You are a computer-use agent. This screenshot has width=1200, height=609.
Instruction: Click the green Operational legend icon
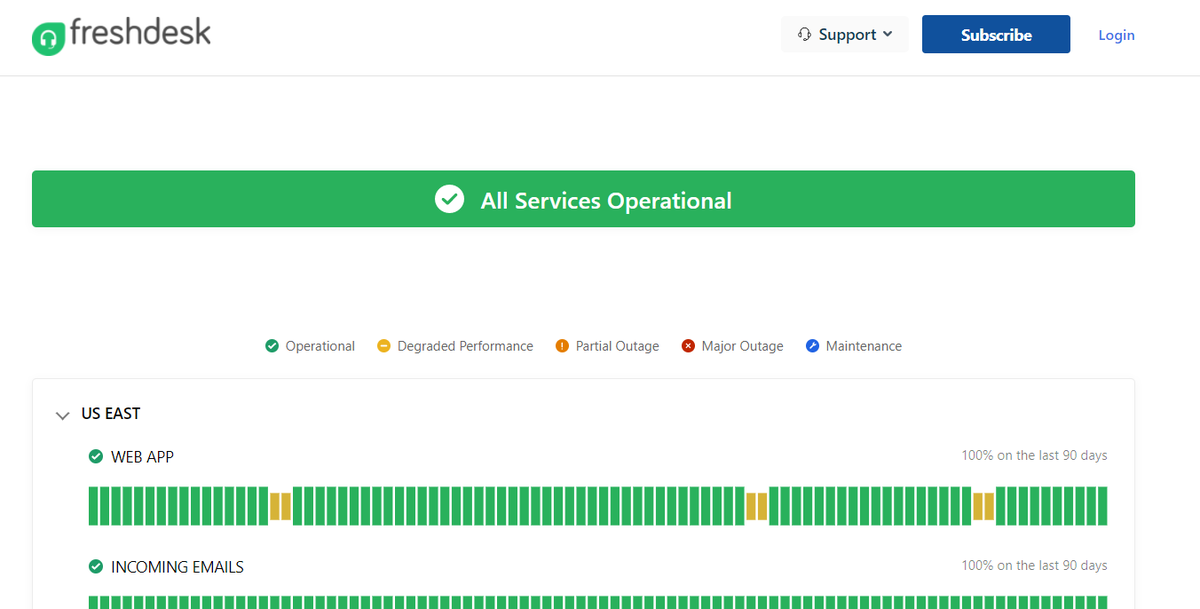click(x=272, y=346)
